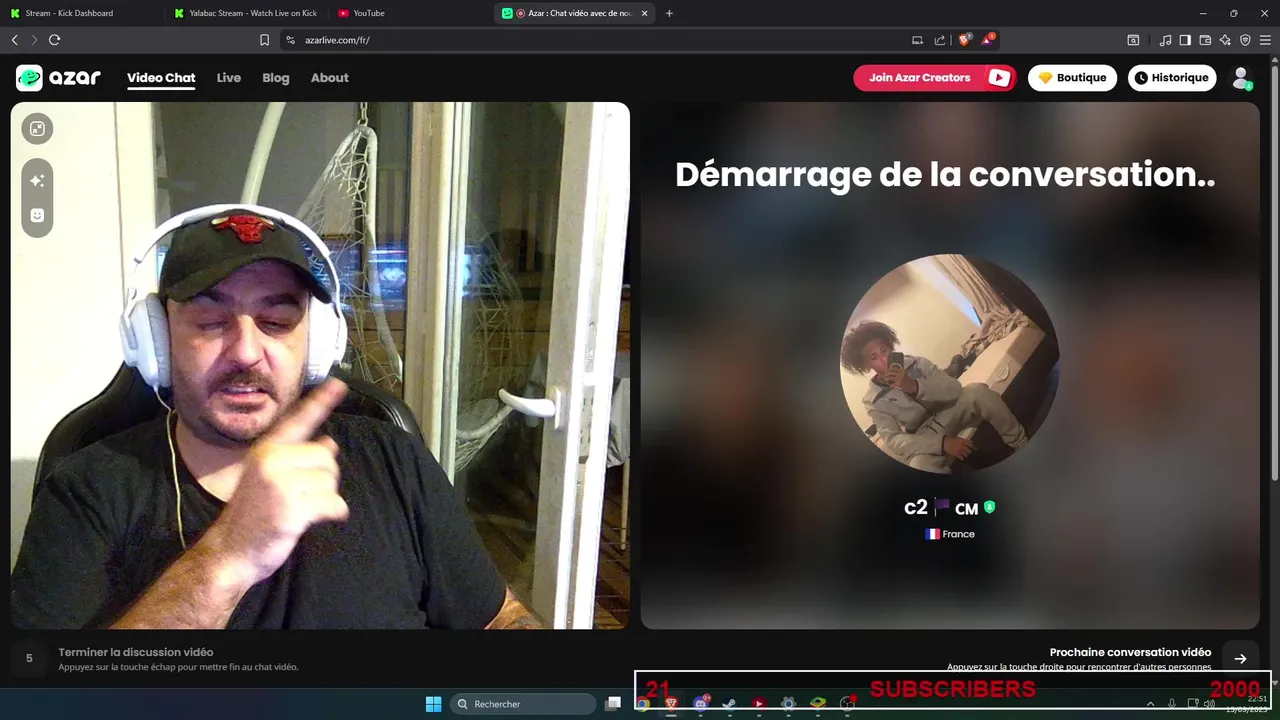
Task: Click the France country label
Action: tap(950, 534)
